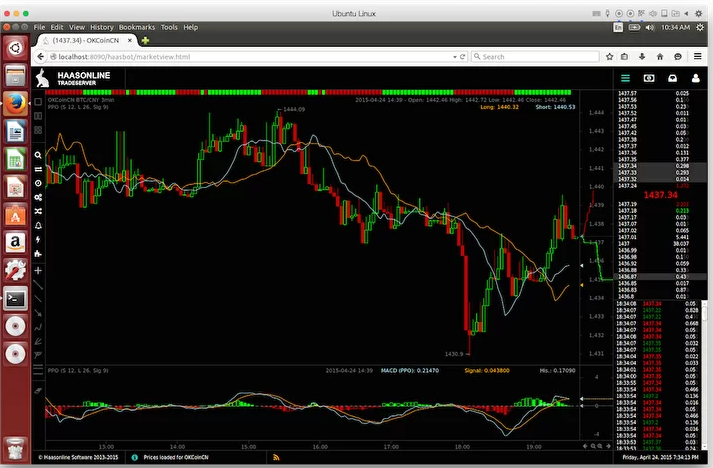Screen dimensions: 713x468
Task: Click the shuffle crossed-arrows icon
Action: pos(38,211)
